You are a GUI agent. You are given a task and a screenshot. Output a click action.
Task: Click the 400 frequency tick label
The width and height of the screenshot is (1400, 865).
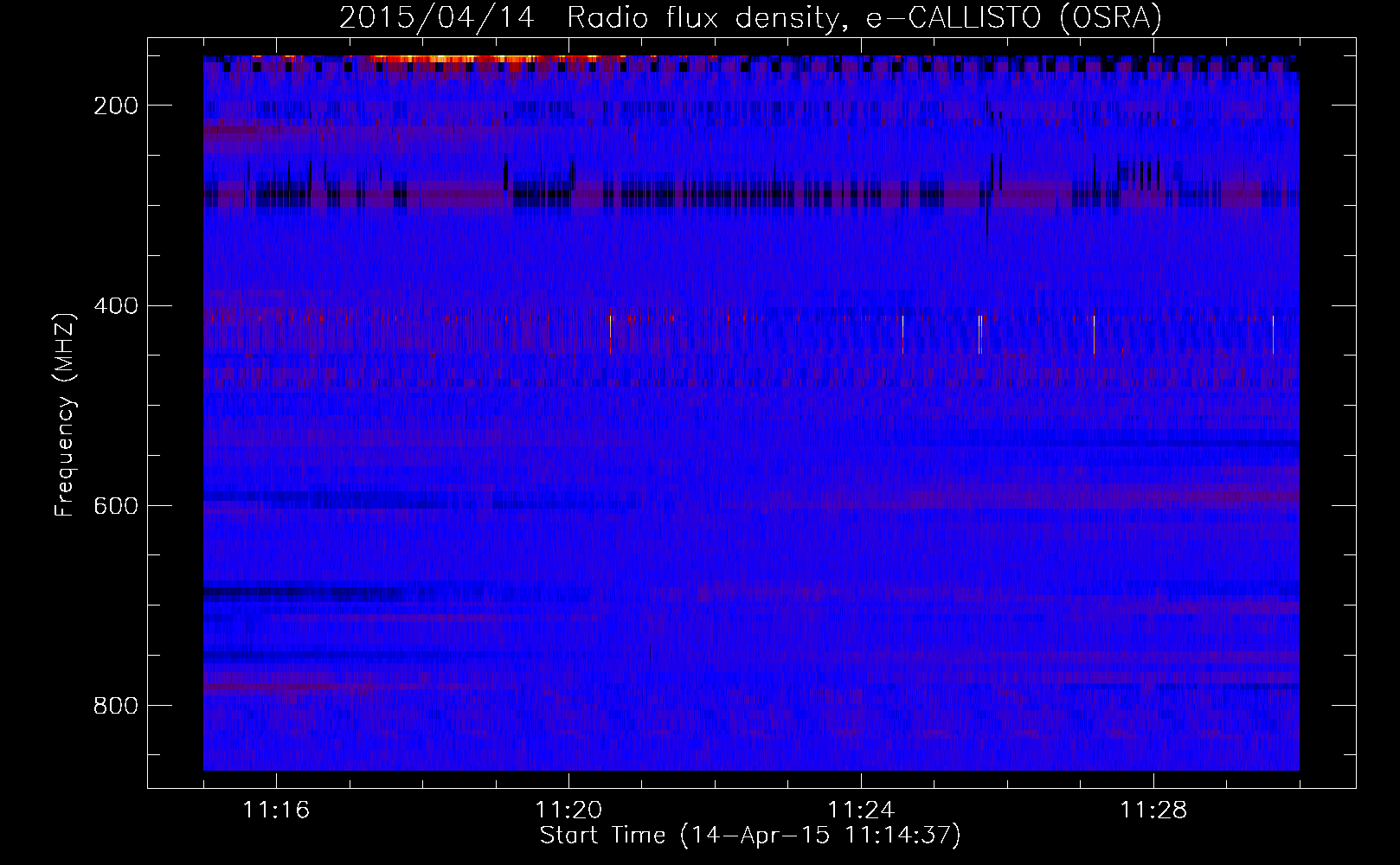(x=116, y=306)
